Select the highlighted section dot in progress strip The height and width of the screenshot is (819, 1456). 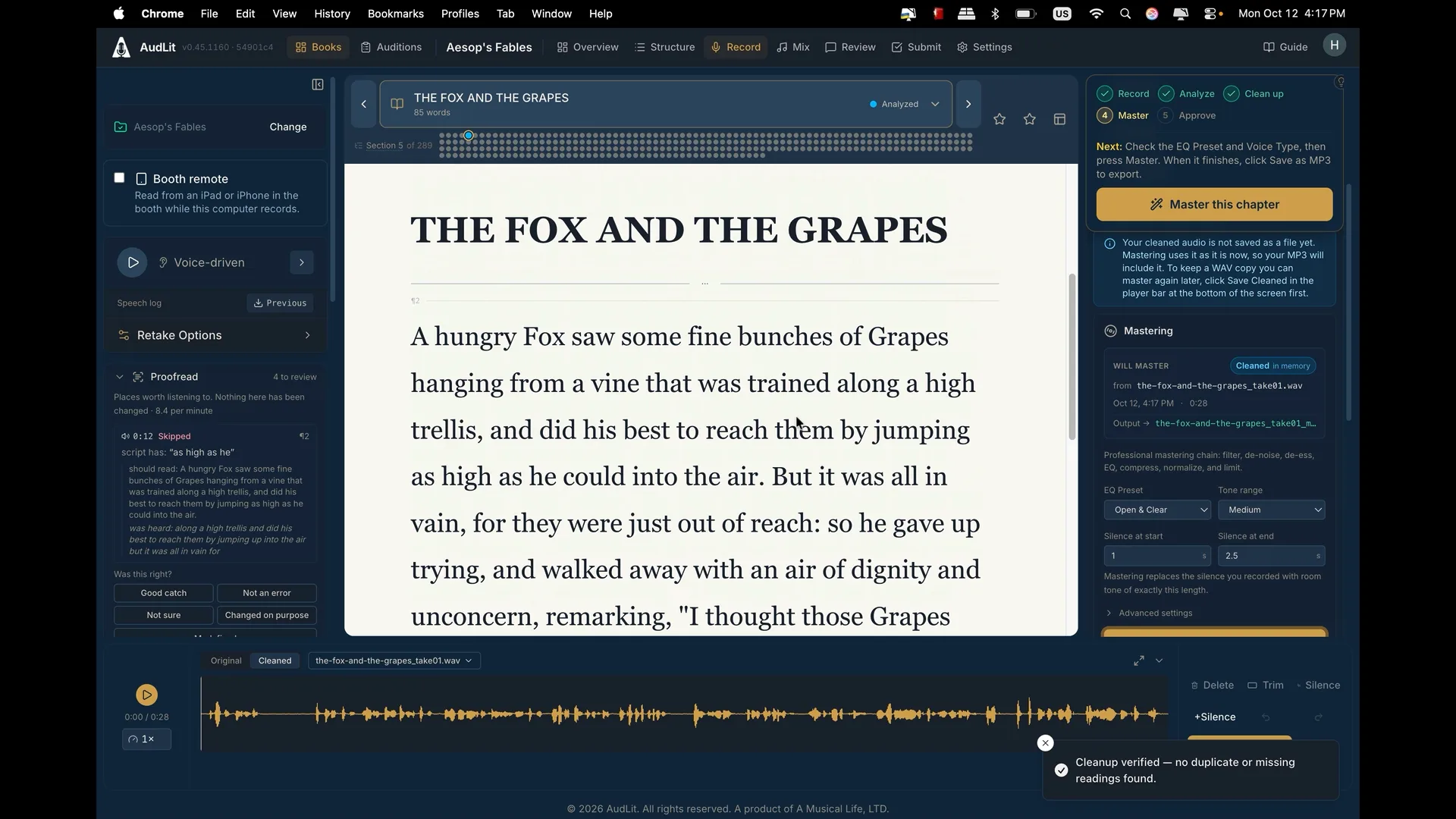pos(469,136)
